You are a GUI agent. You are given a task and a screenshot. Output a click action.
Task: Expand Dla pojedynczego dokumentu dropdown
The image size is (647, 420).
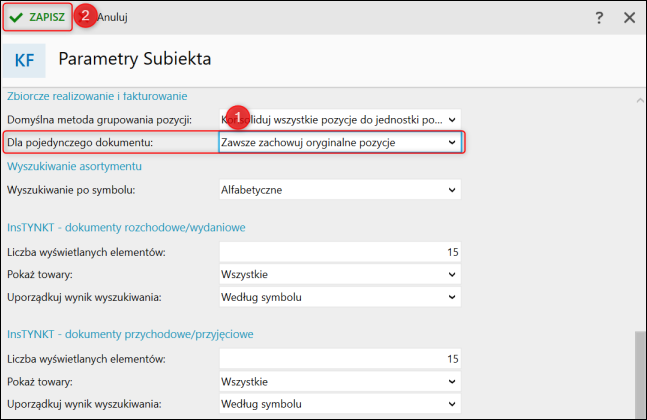pos(339,143)
